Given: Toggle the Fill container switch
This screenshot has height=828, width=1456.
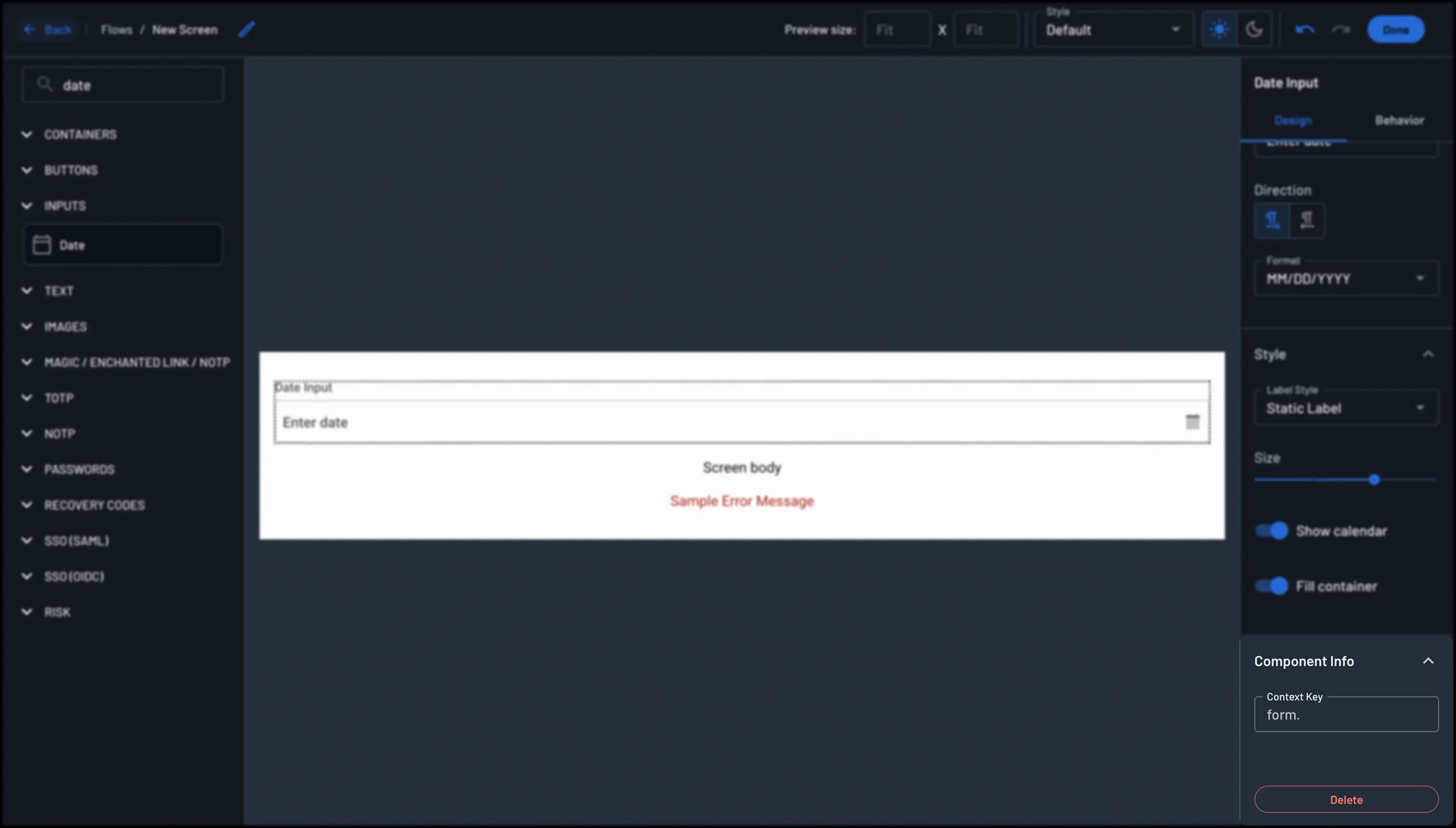Looking at the screenshot, I should (1272, 586).
